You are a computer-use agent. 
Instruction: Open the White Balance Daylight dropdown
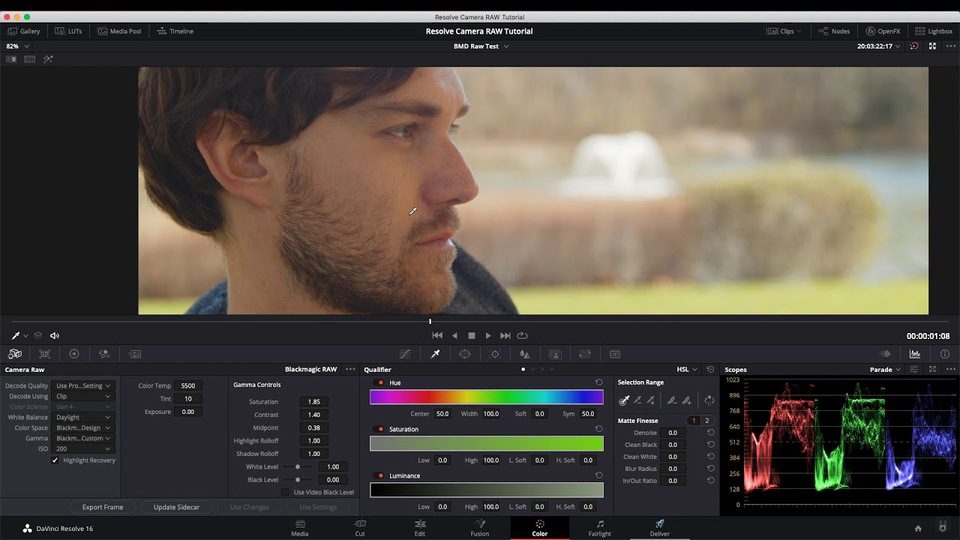84,417
